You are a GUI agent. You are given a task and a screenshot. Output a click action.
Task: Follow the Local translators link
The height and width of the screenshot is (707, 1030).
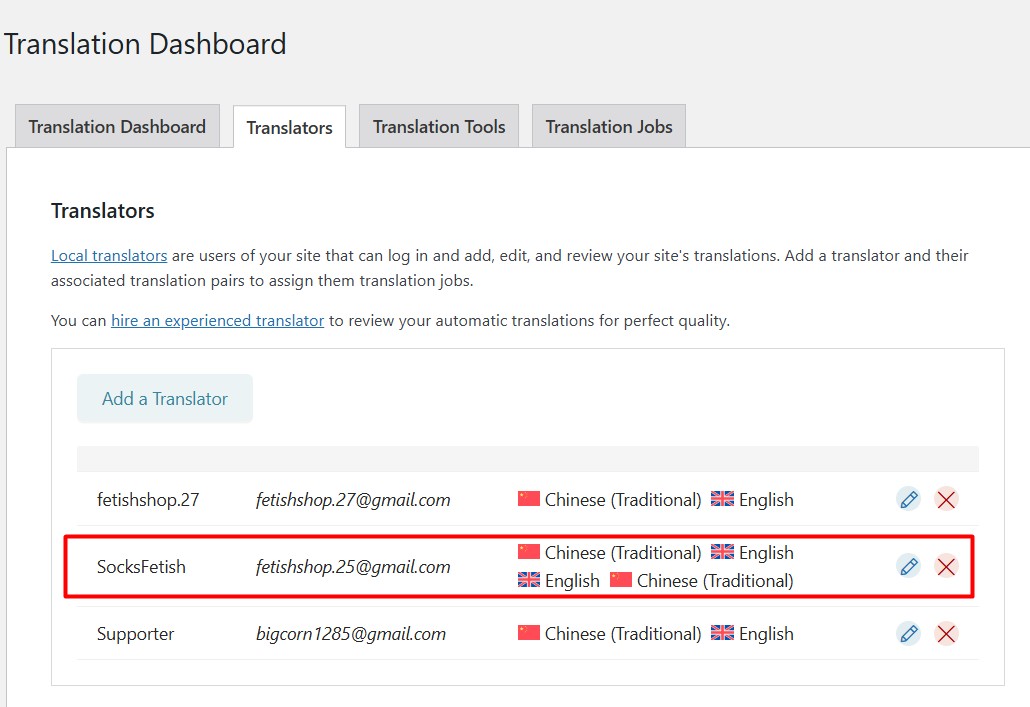pyautogui.click(x=109, y=256)
